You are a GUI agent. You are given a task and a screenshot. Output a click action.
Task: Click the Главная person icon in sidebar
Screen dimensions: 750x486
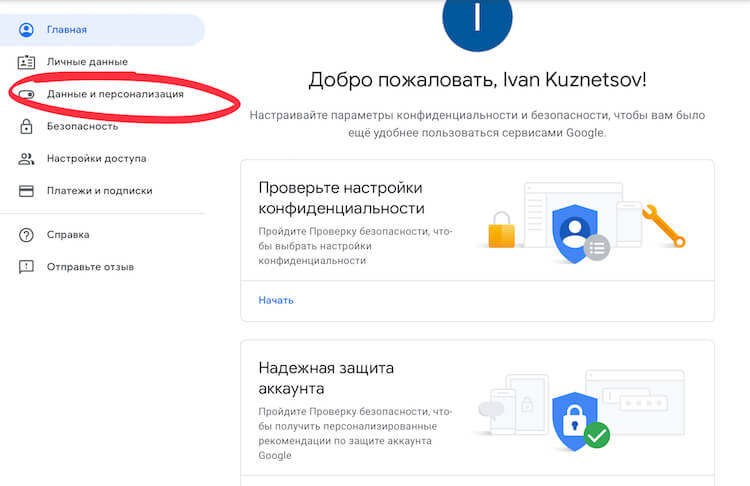point(27,30)
